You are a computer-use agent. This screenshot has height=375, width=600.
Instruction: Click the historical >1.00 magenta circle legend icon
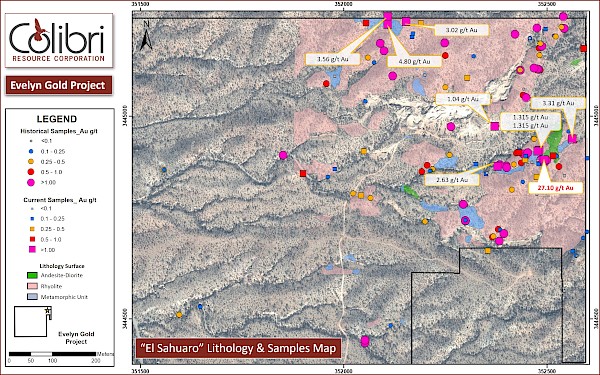point(31,183)
